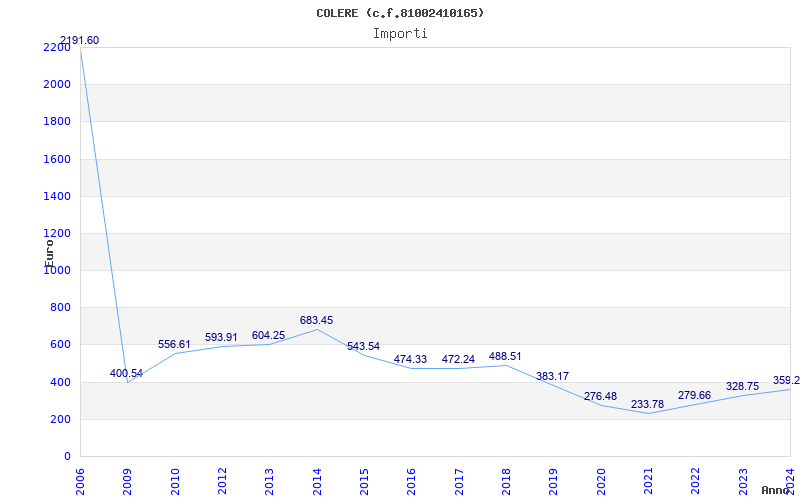This screenshot has width=800, height=500.
Task: Select the 2017 x-axis year label
Action: pos(459,481)
